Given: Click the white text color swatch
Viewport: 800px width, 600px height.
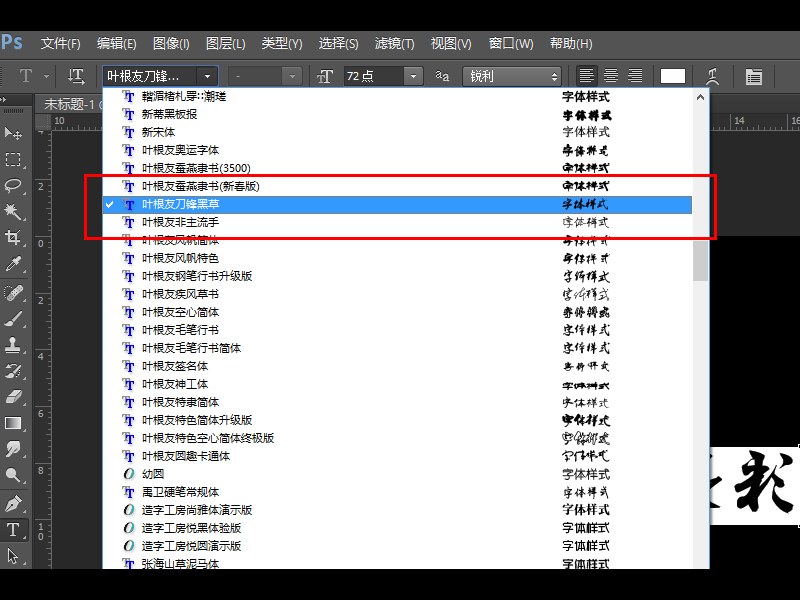Looking at the screenshot, I should [x=672, y=77].
